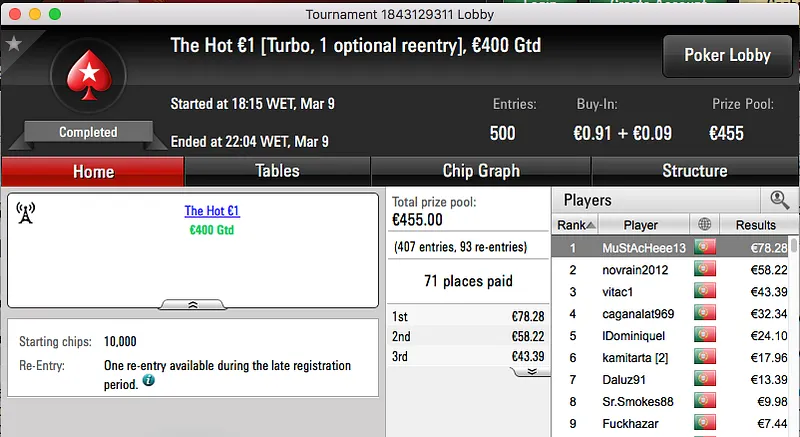
Task: Open the Chip Graph tab
Action: click(x=481, y=171)
